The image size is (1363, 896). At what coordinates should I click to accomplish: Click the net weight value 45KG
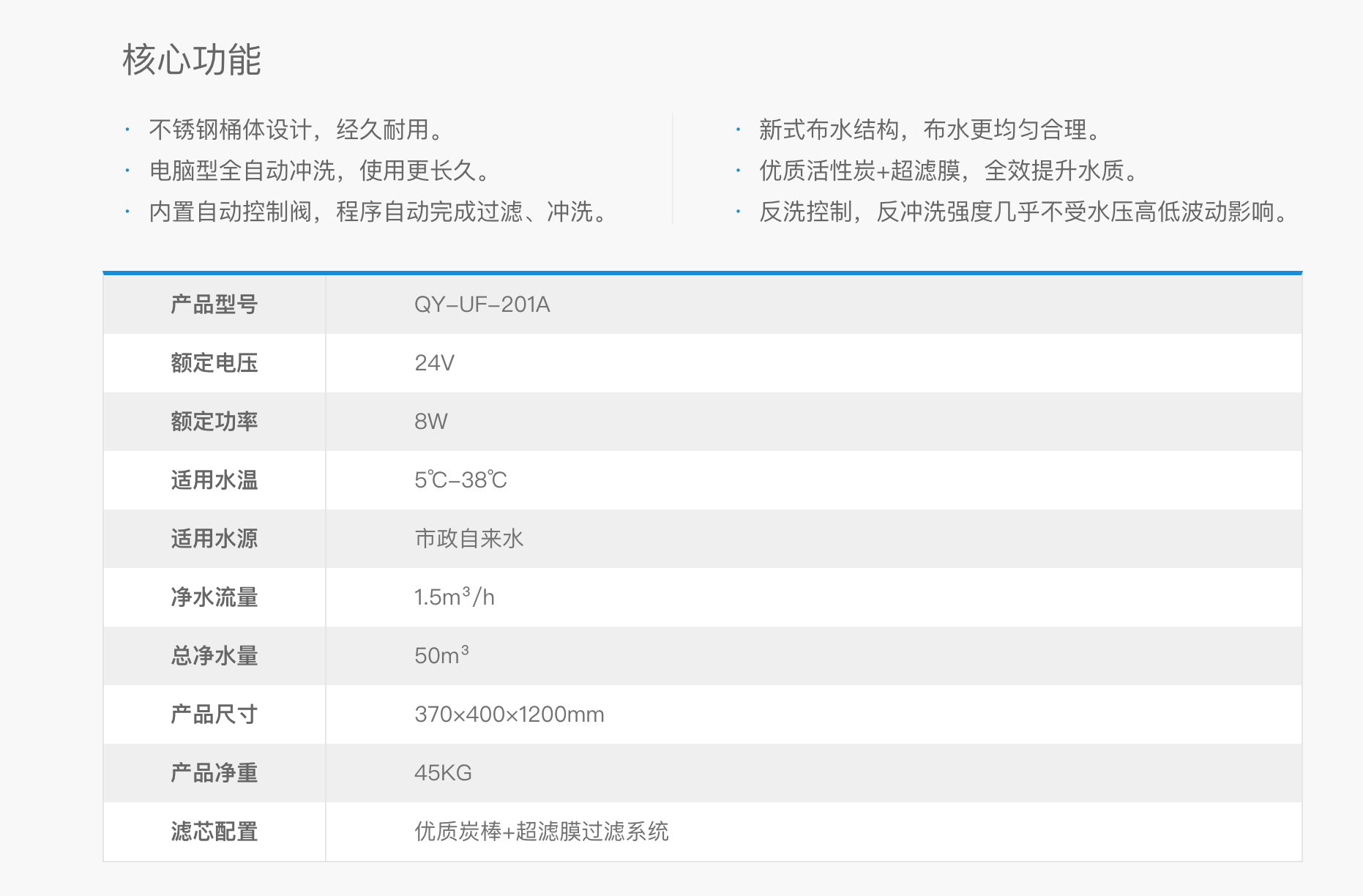(443, 773)
